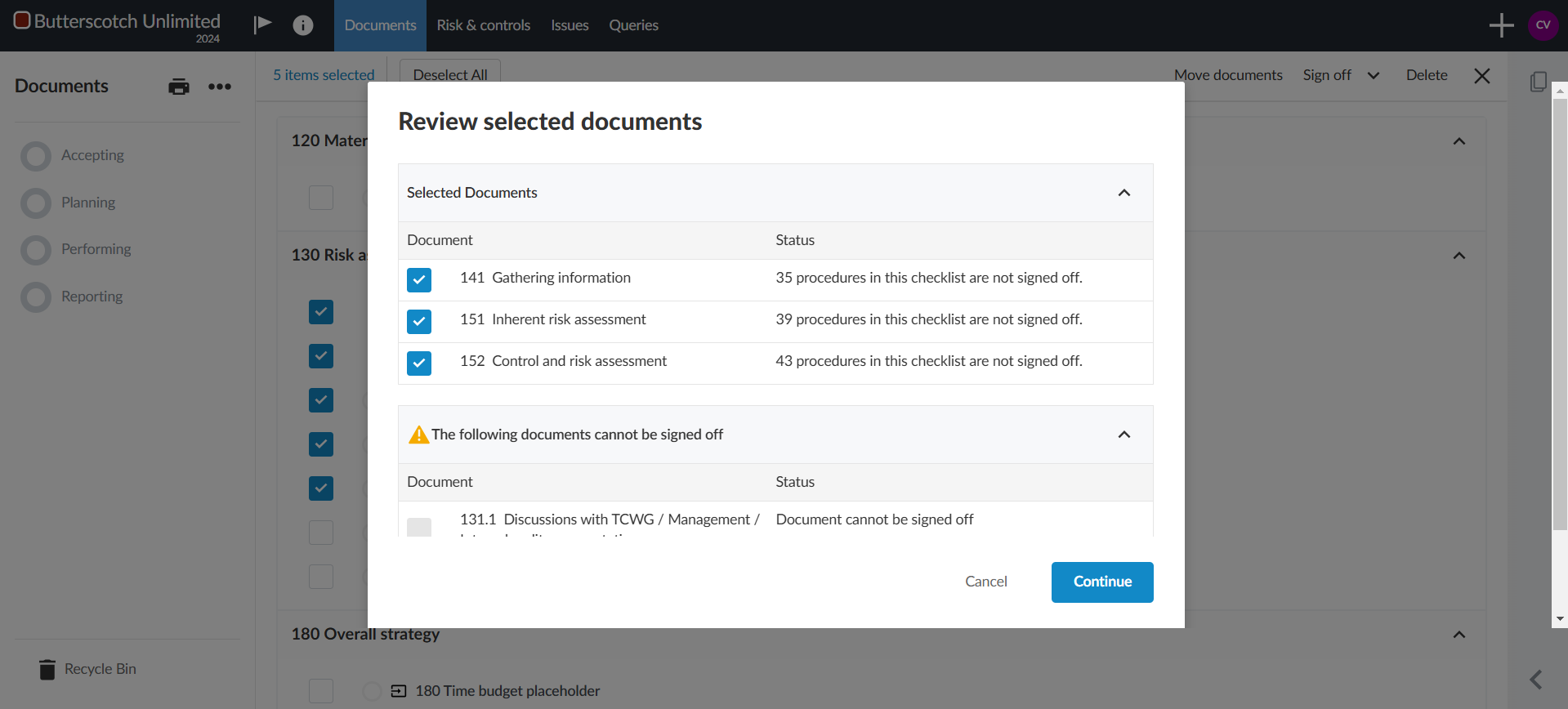The image size is (1568, 709).
Task: Click Move documents
Action: 1228,75
